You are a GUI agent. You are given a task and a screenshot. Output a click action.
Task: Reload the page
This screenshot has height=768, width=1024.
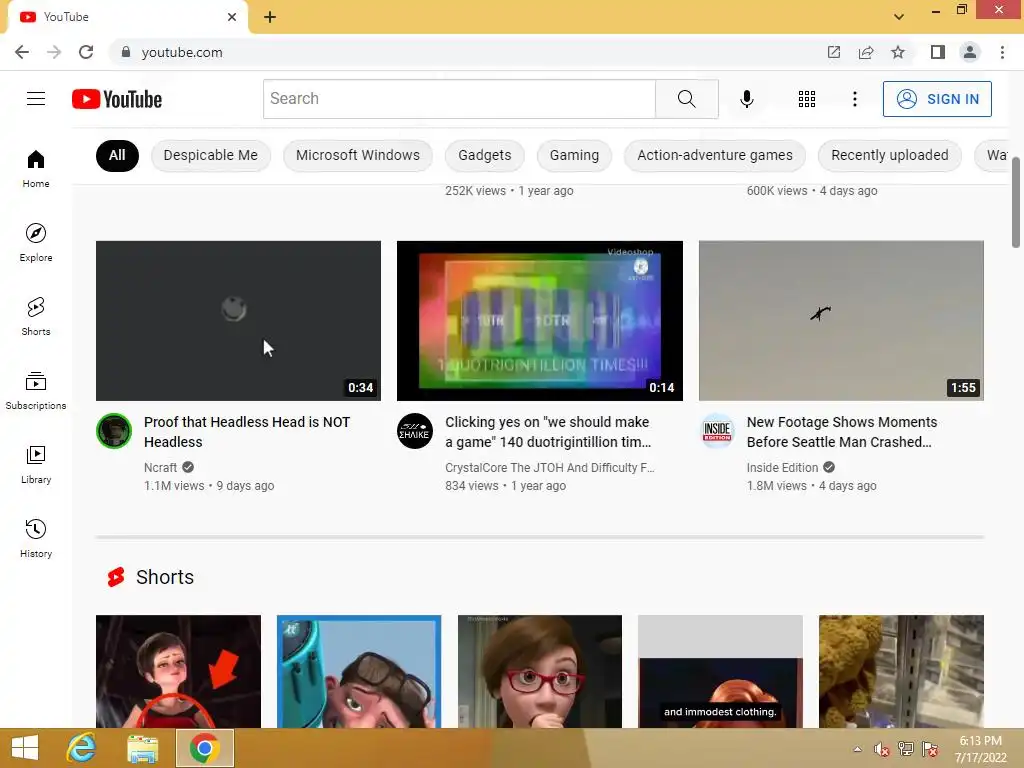[x=86, y=52]
